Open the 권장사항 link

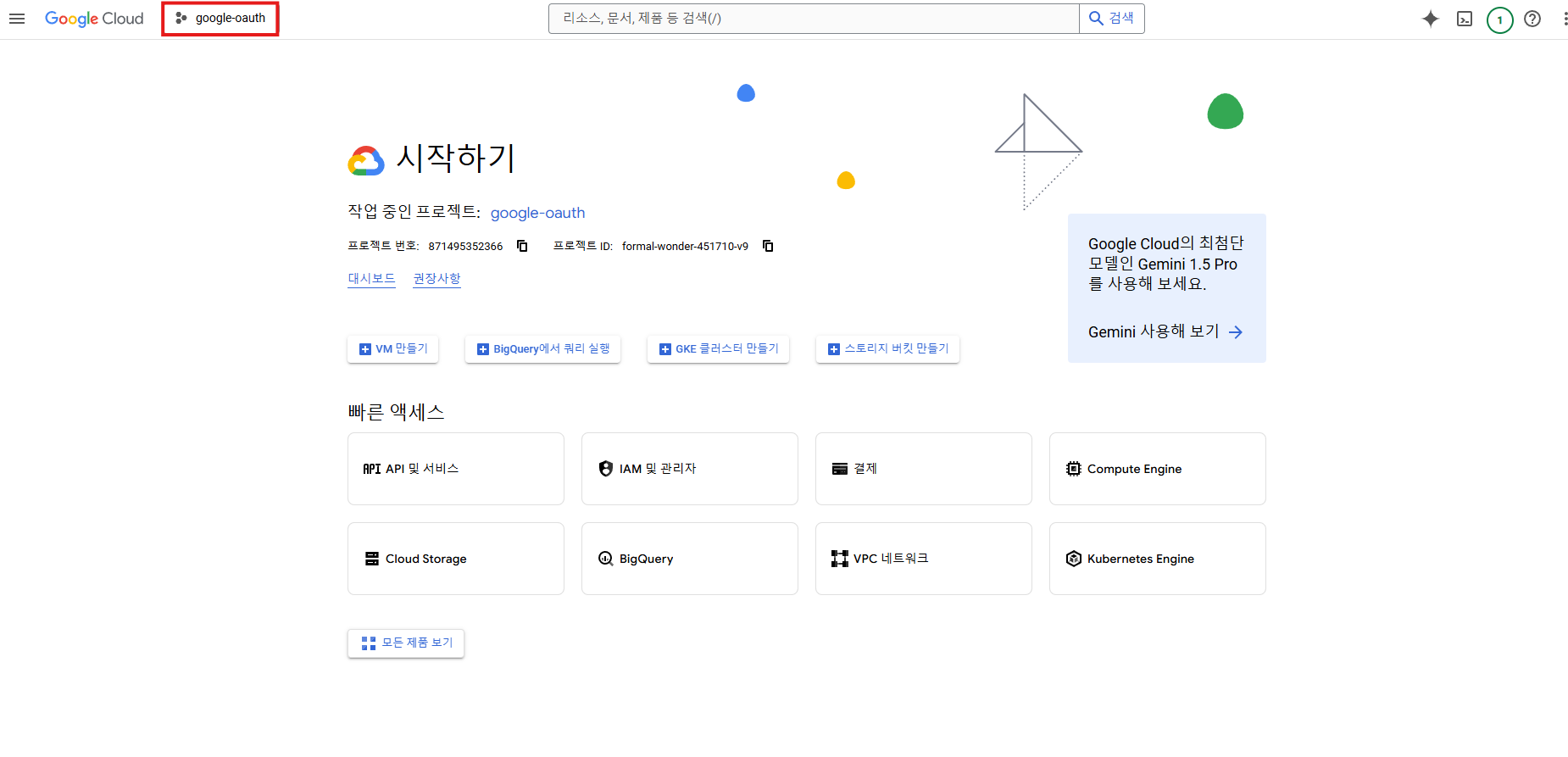(436, 279)
